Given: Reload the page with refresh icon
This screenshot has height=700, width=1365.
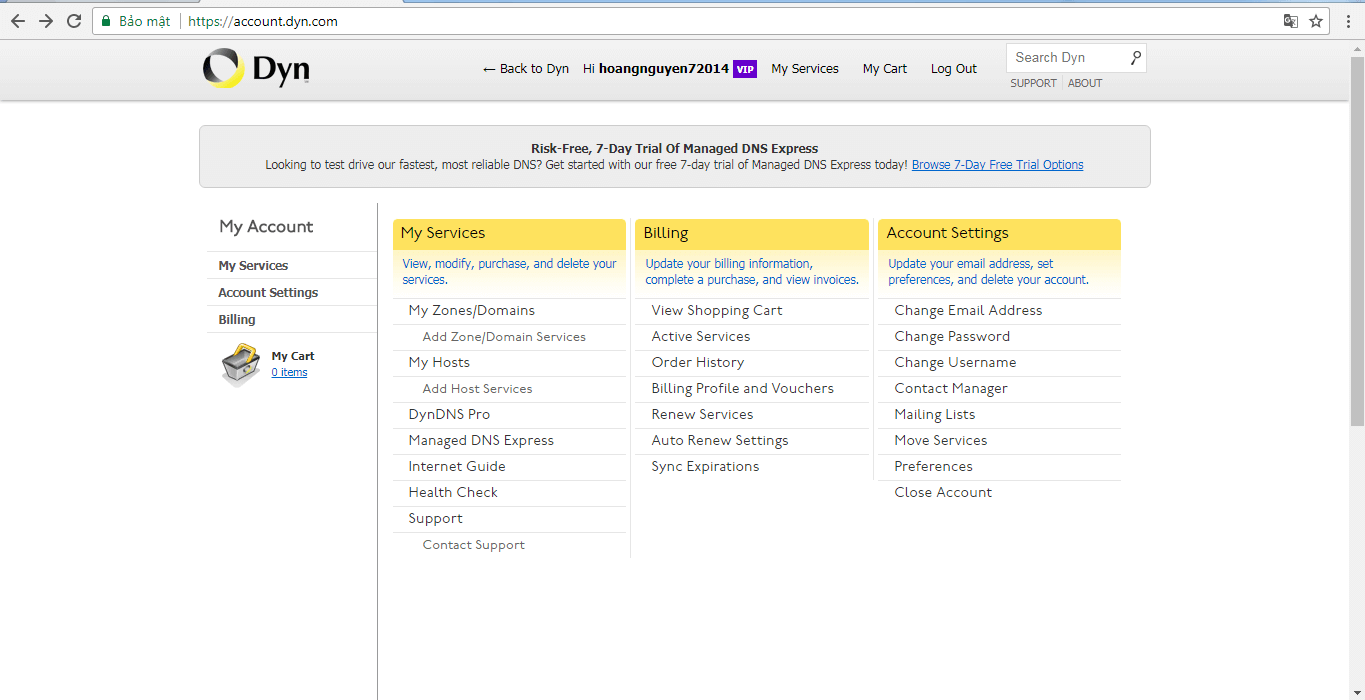Looking at the screenshot, I should point(74,21).
